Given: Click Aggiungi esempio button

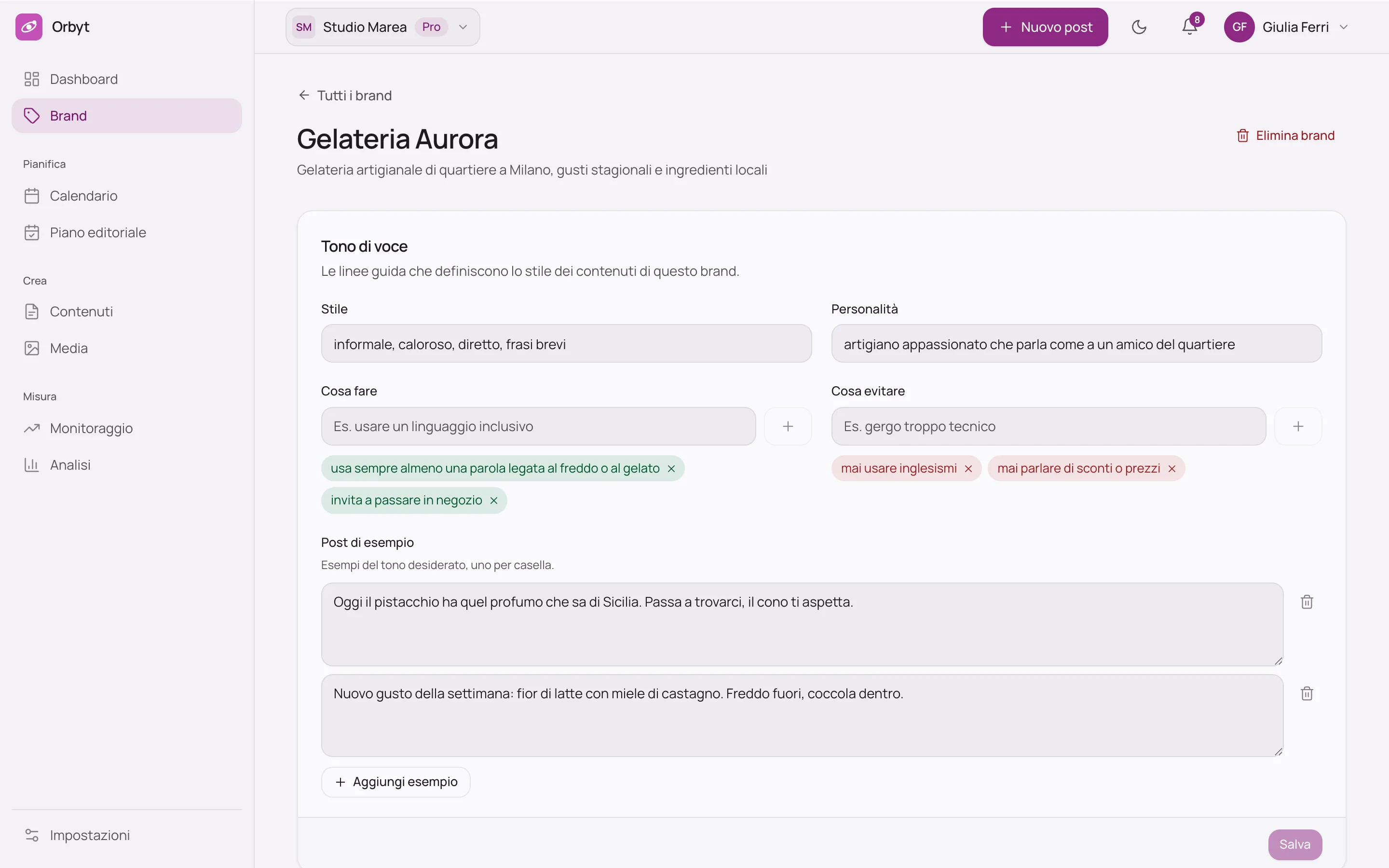Looking at the screenshot, I should (x=395, y=782).
